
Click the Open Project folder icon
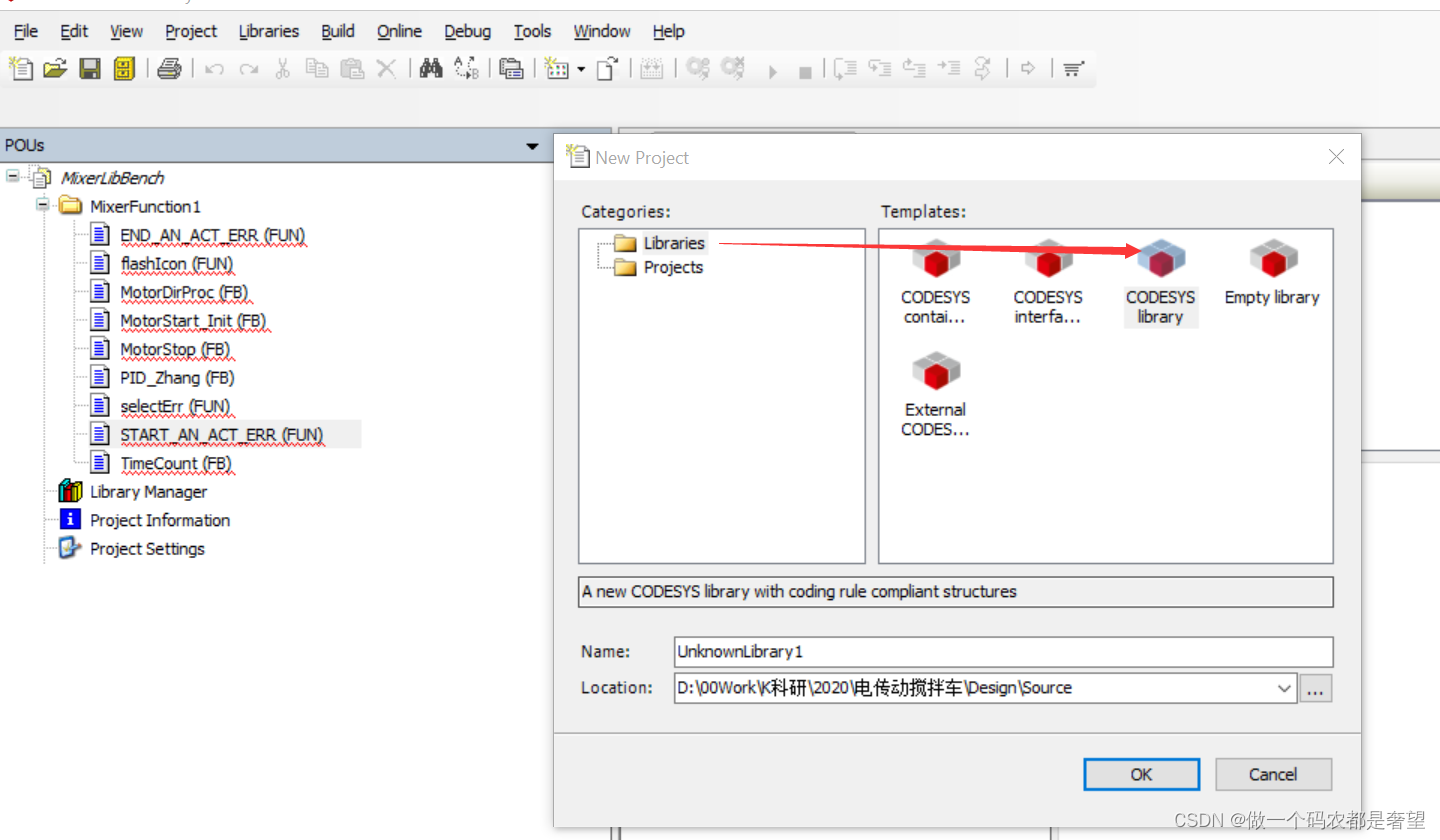(x=55, y=69)
